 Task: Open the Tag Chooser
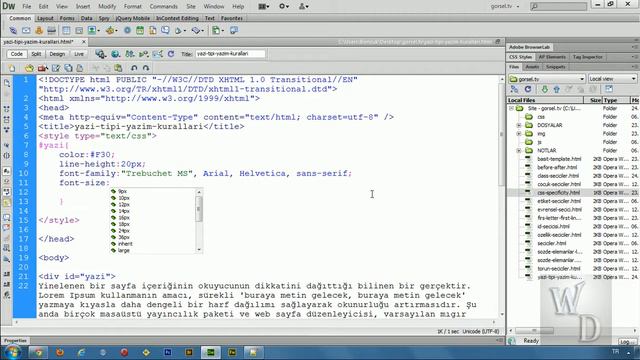[234, 31]
